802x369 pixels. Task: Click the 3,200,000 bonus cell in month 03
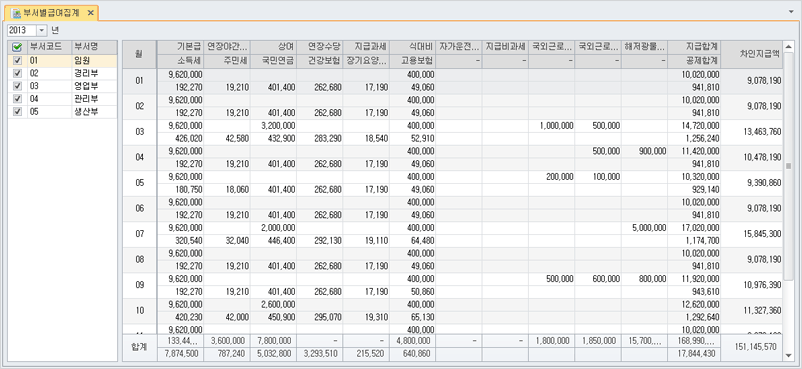click(273, 126)
